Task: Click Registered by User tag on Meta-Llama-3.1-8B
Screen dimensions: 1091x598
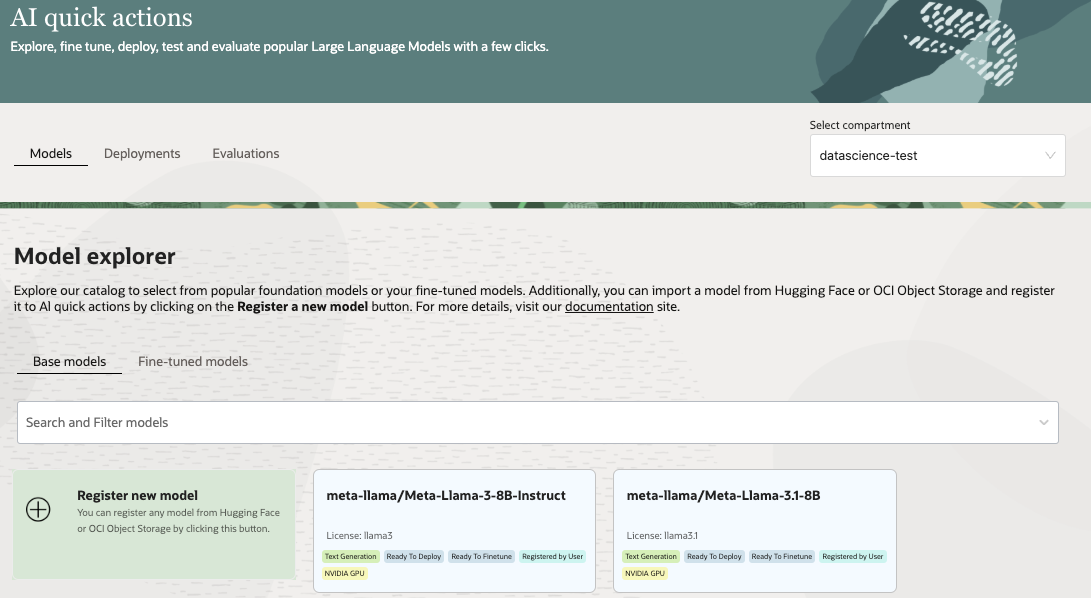Action: (852, 556)
